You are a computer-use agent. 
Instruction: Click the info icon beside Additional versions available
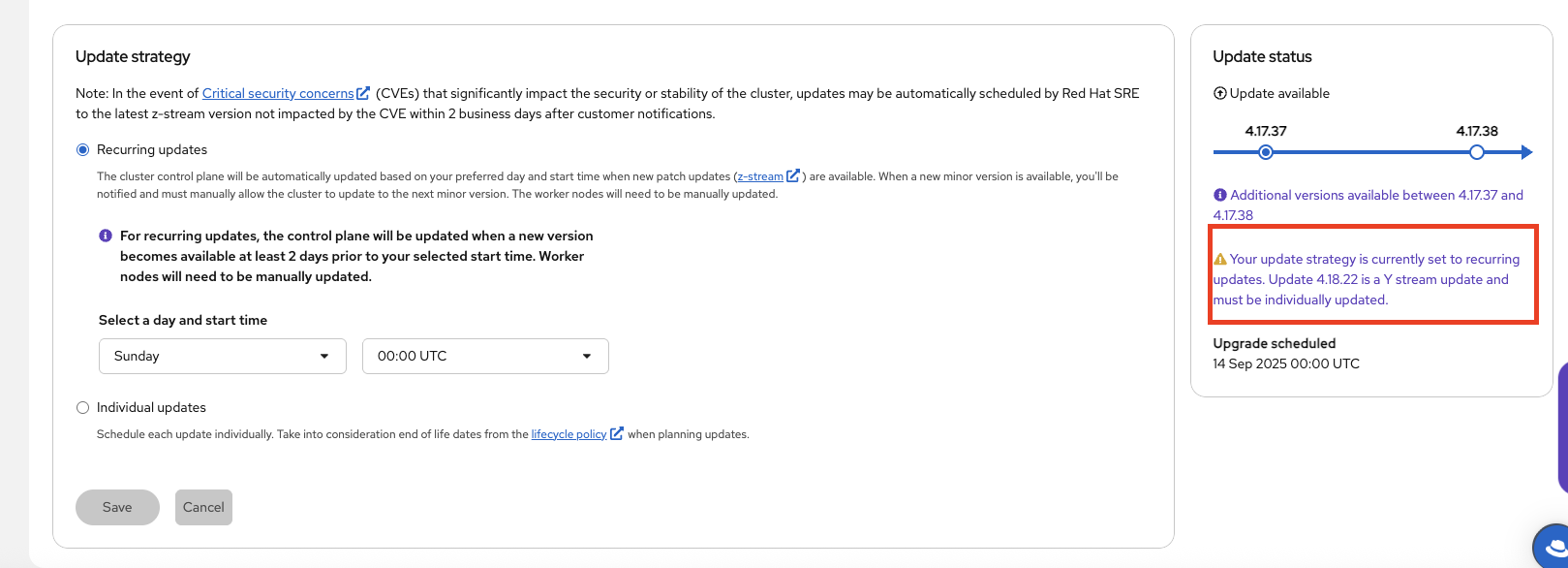(x=1220, y=196)
